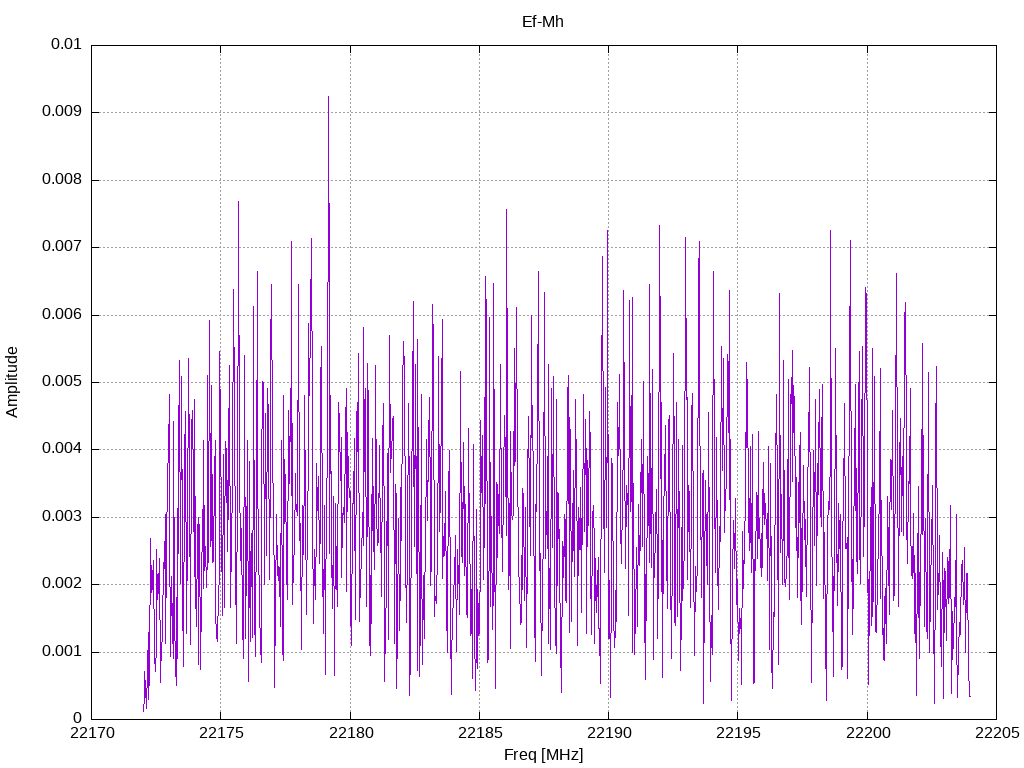Click the x-axis tick label 22200

point(868,733)
